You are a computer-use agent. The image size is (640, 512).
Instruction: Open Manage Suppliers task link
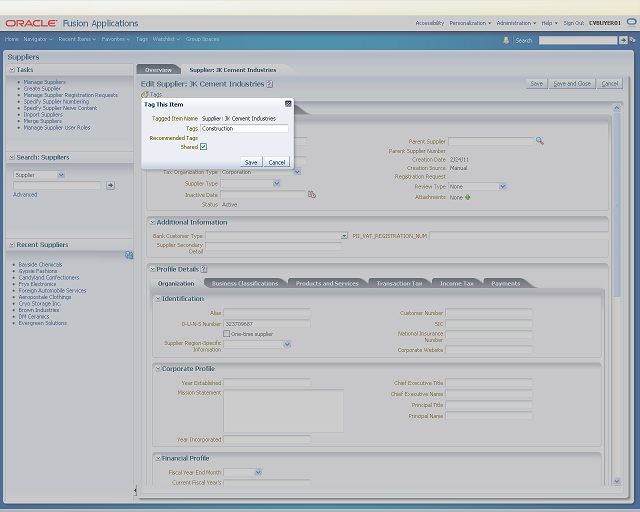[x=44, y=82]
